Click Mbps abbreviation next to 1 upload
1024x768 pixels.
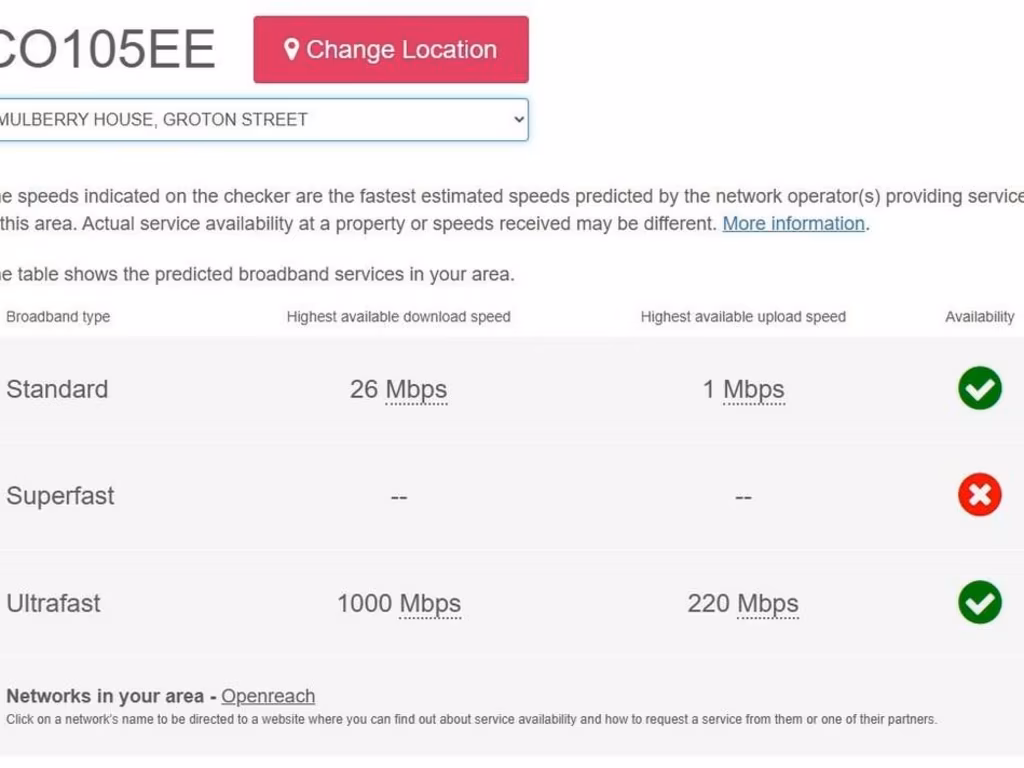tap(754, 389)
